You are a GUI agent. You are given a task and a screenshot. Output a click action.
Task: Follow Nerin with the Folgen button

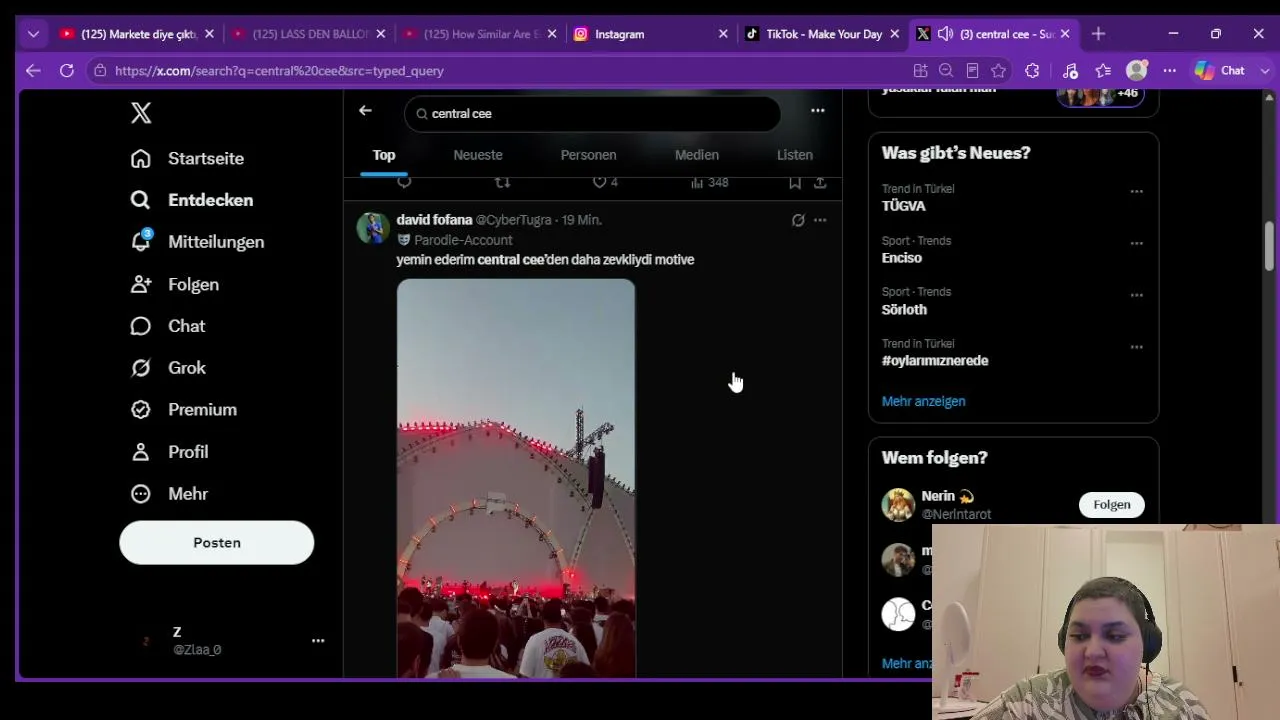click(x=1111, y=505)
